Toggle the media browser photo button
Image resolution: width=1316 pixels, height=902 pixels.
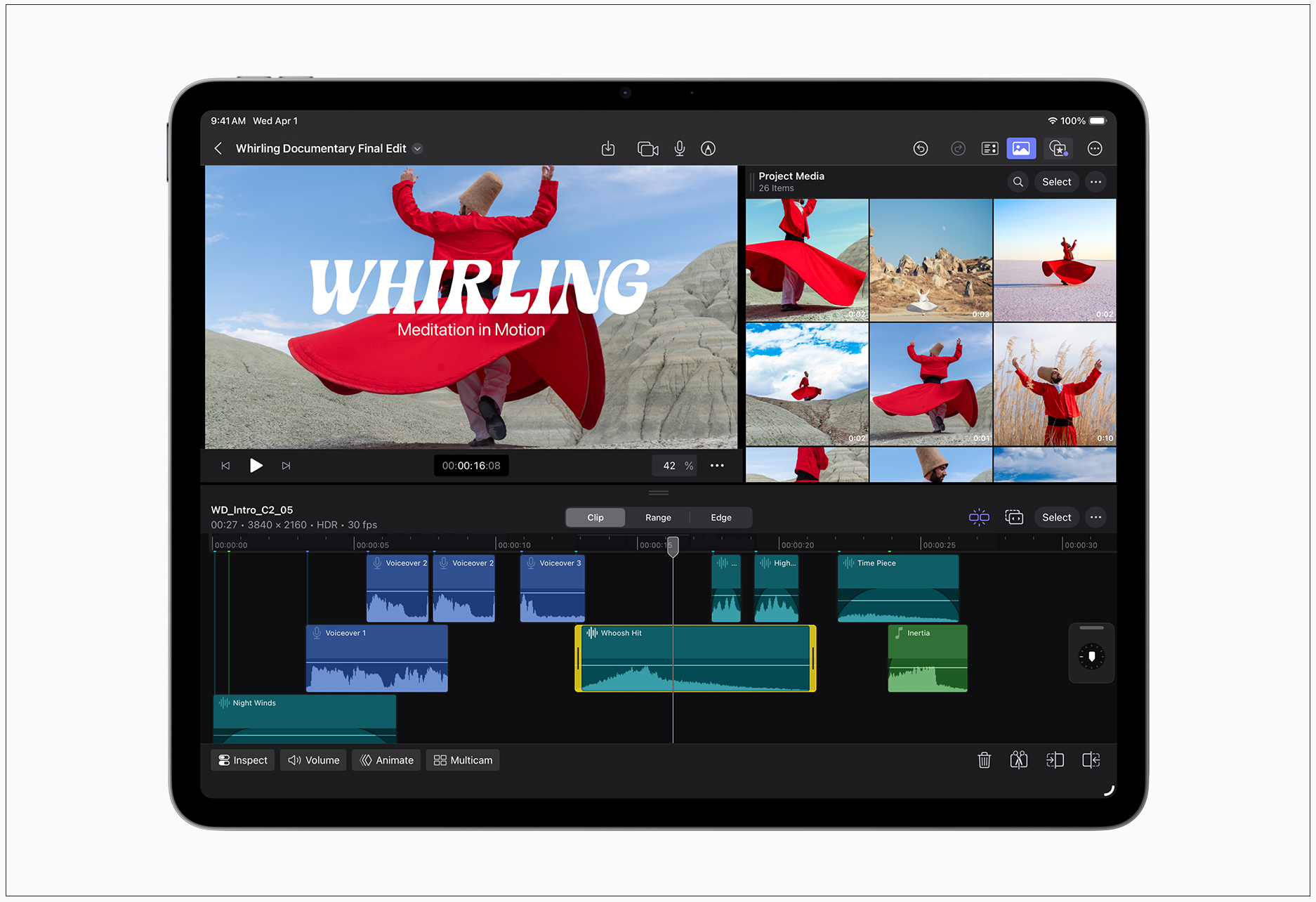click(1021, 149)
